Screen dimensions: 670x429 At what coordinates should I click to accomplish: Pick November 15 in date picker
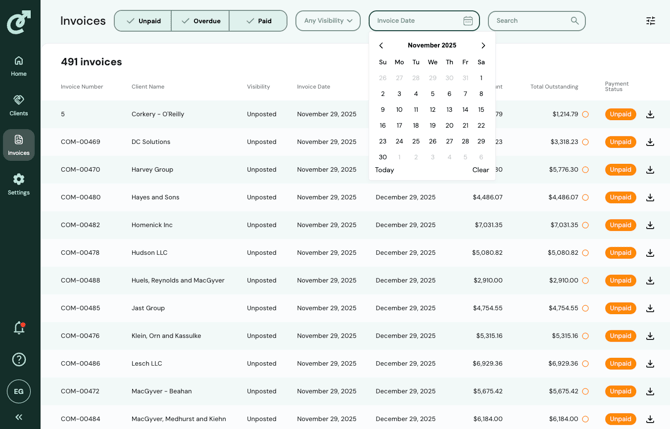481,110
